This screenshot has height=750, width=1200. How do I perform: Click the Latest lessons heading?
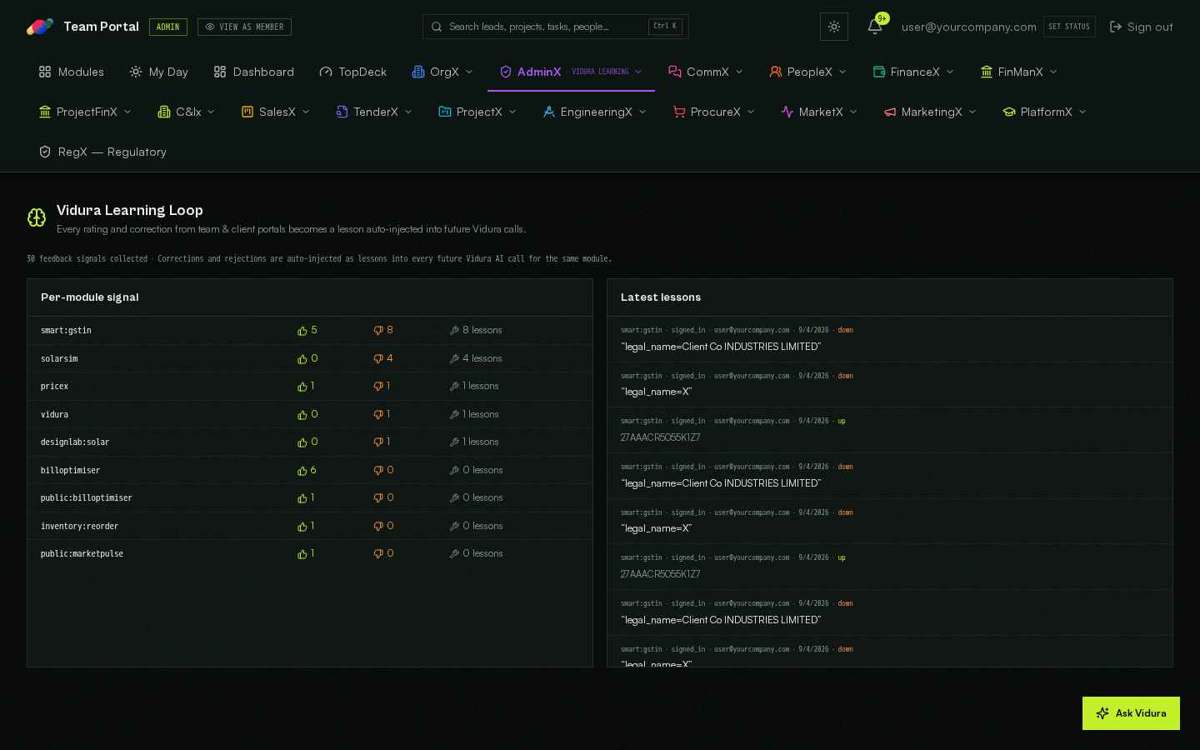tap(661, 297)
